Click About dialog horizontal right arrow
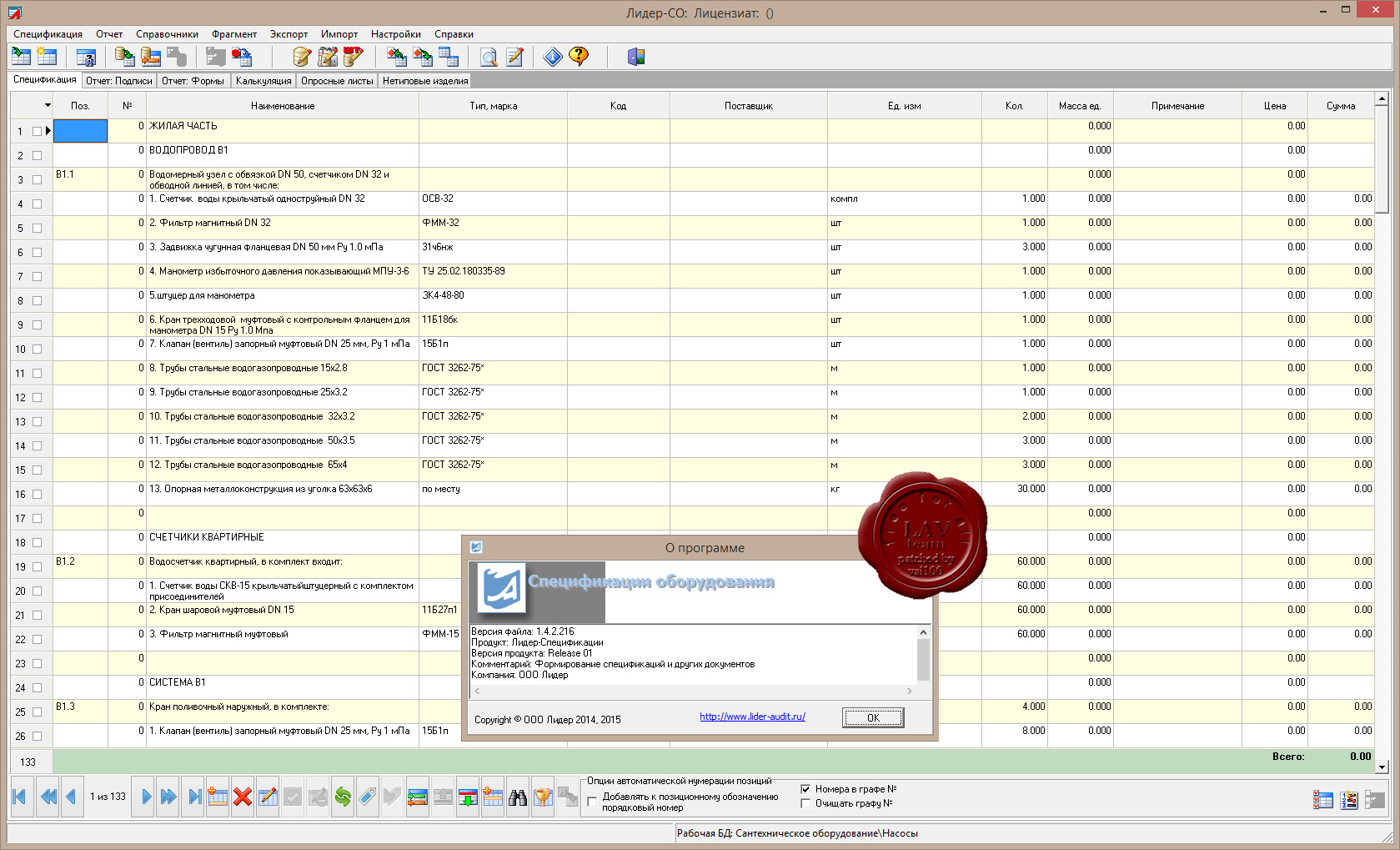 (909, 691)
